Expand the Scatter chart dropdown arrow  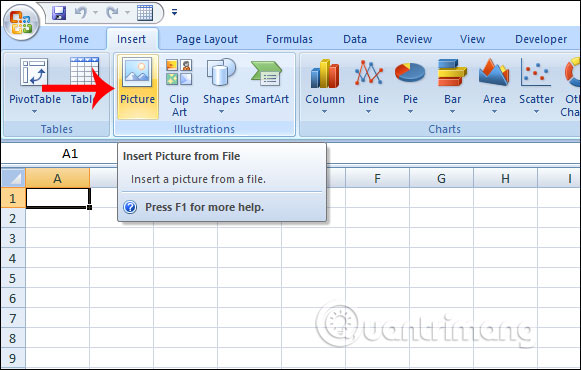[x=536, y=111]
